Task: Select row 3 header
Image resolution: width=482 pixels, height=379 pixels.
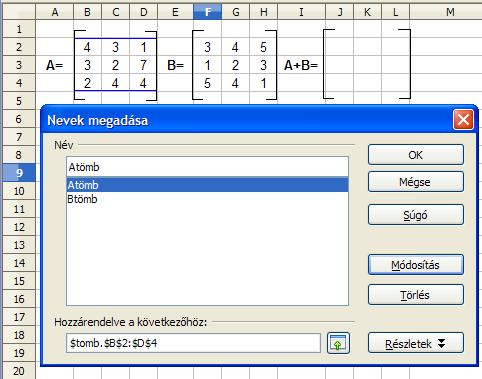Action: [19, 65]
